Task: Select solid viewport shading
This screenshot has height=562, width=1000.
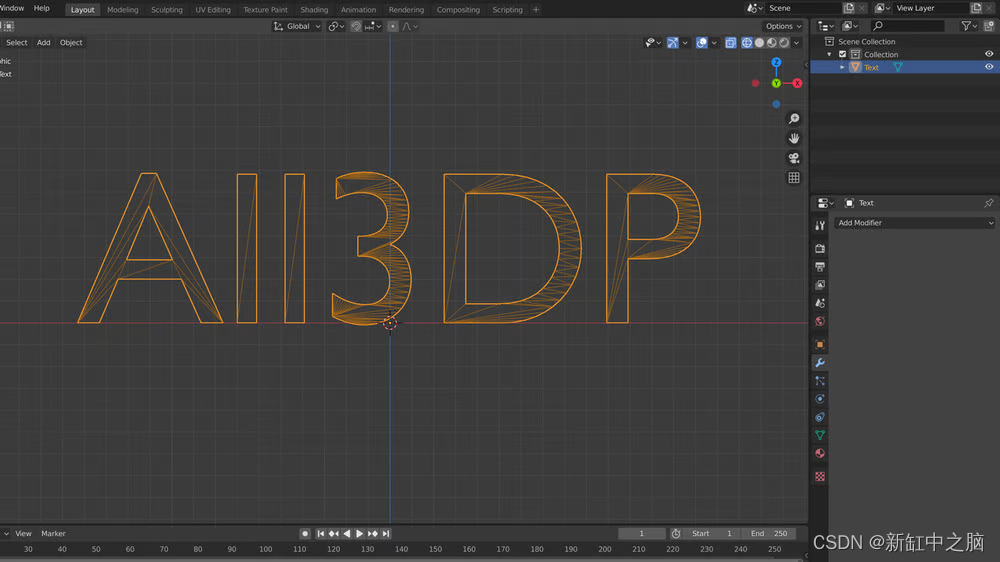Action: point(759,43)
